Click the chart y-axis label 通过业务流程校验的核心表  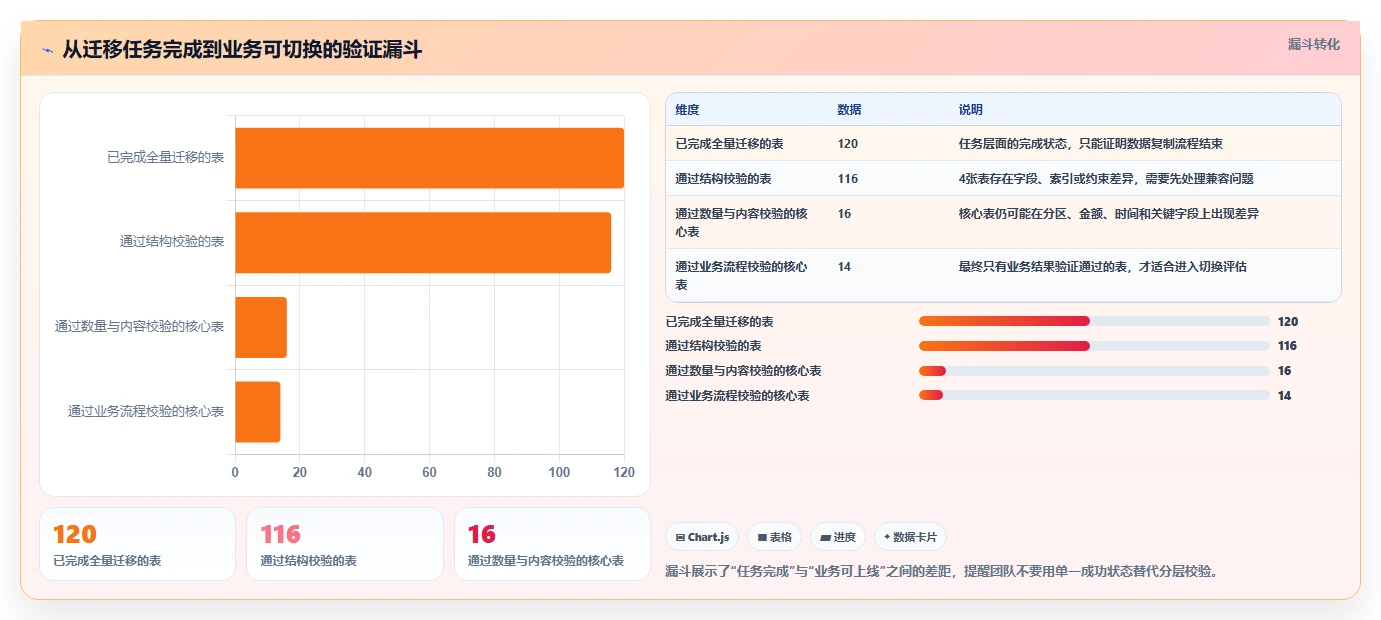pos(146,411)
